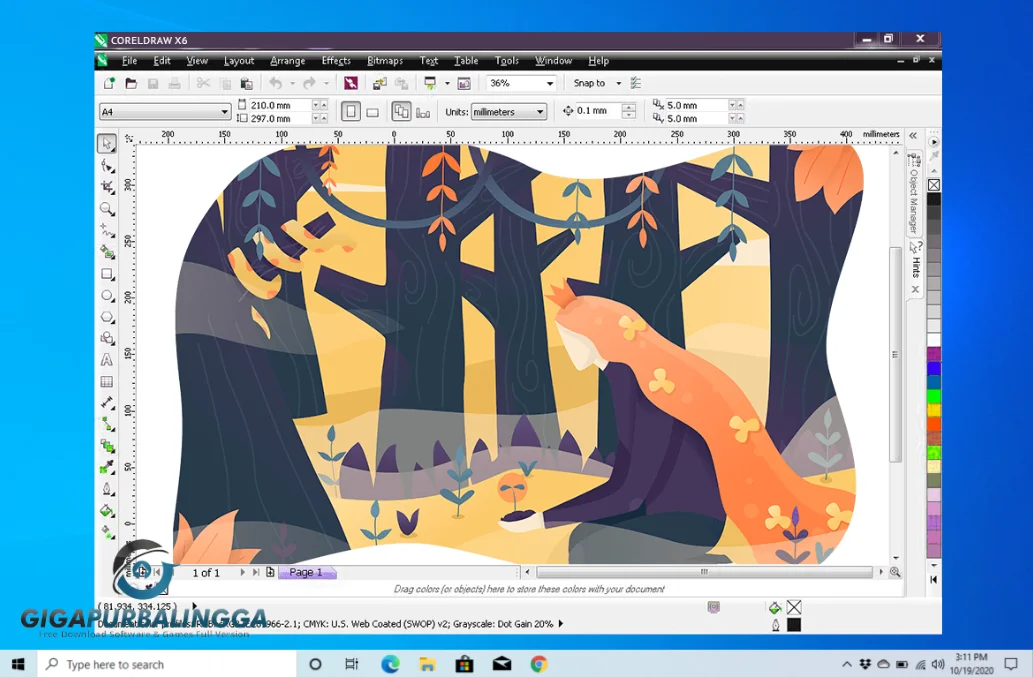Click the page width 210.0 mm field
Viewport: 1033px width, 677px height.
(280, 105)
